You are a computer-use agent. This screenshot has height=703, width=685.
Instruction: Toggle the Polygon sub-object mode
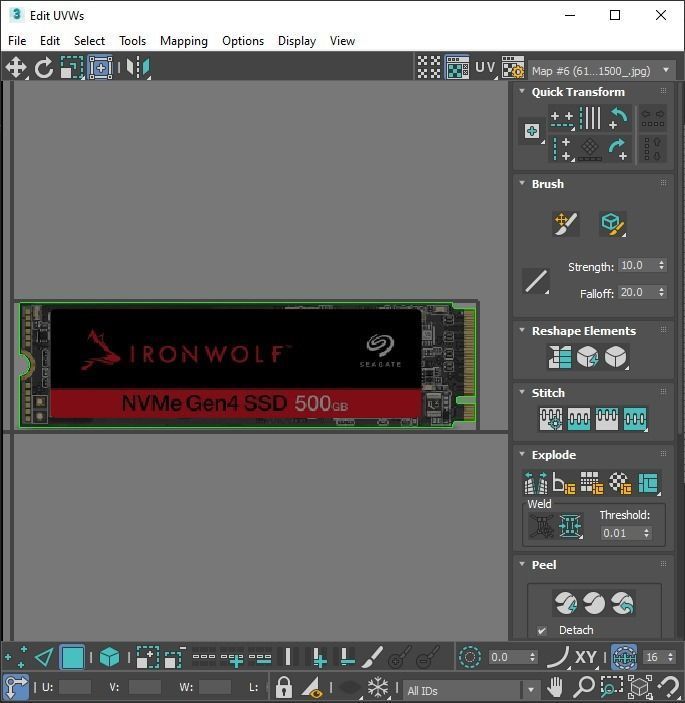click(x=72, y=658)
